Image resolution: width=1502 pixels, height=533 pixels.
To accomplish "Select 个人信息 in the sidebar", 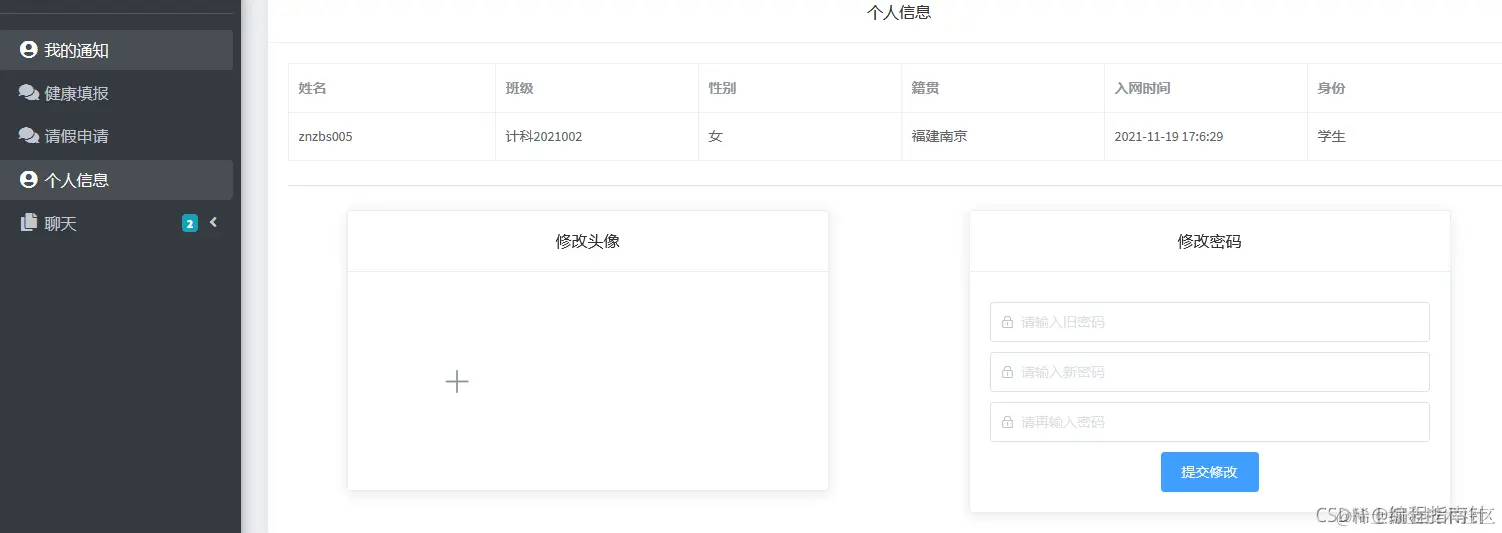I will point(116,180).
